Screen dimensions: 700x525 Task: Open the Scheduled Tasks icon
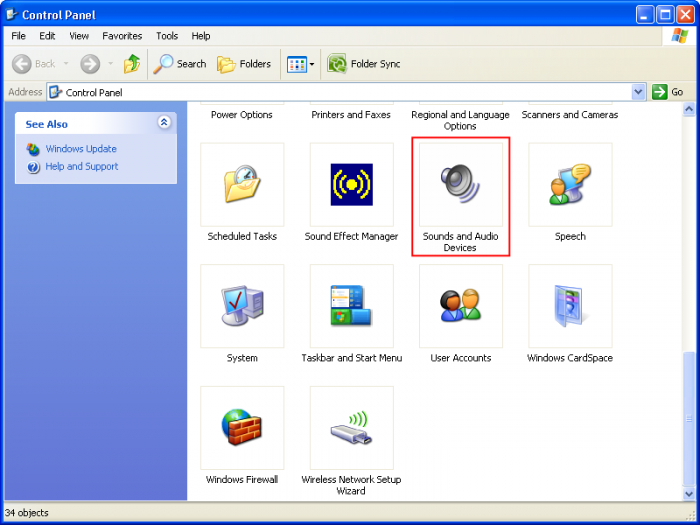pos(242,184)
